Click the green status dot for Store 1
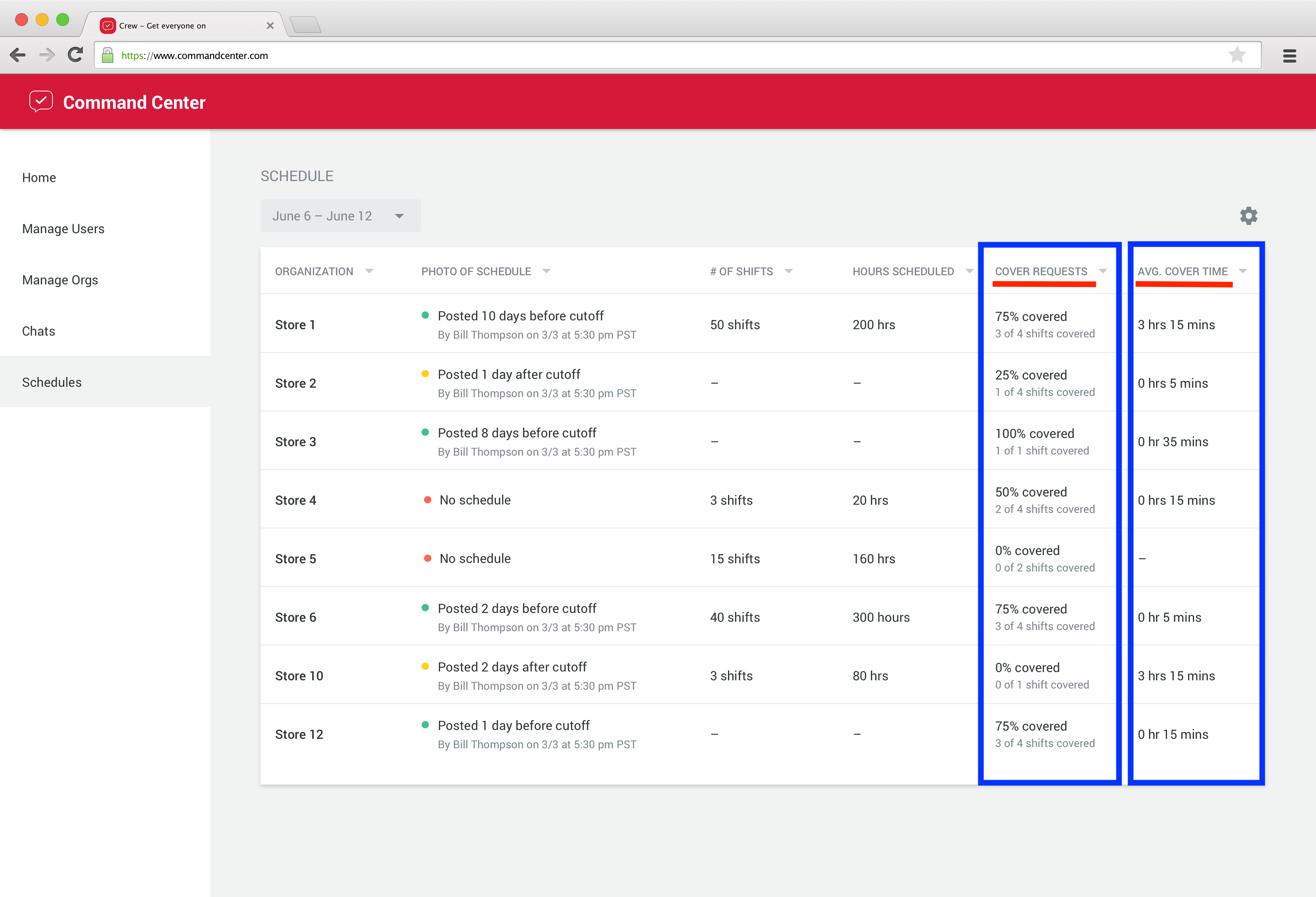 tap(425, 315)
